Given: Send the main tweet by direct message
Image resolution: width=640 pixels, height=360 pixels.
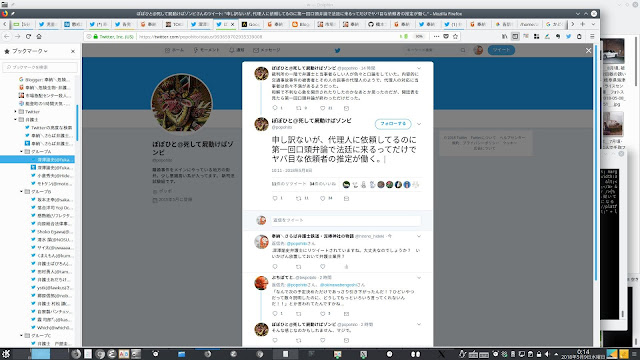Looking at the screenshot, I should tap(346, 198).
